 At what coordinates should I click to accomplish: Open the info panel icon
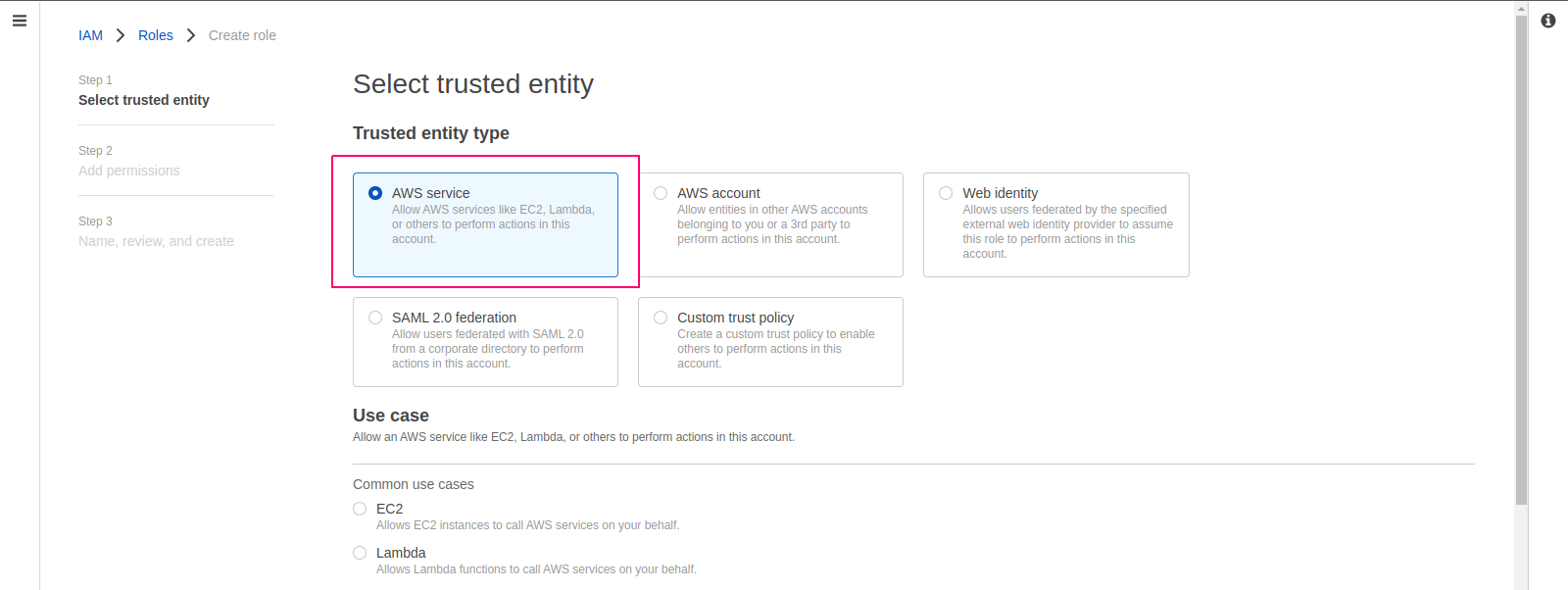click(1548, 21)
